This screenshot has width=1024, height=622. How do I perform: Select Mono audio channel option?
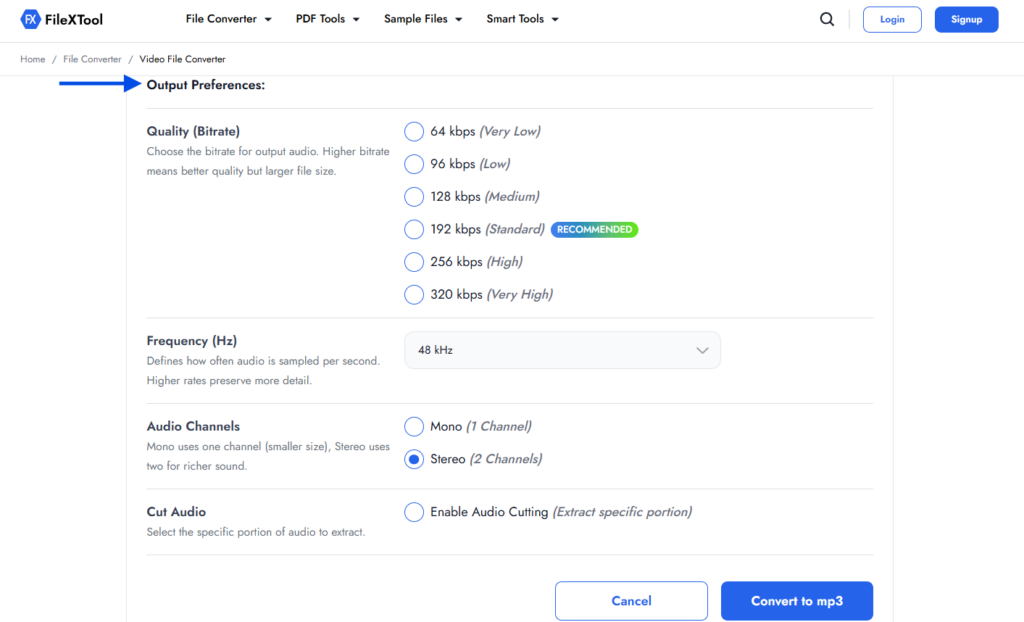click(413, 426)
